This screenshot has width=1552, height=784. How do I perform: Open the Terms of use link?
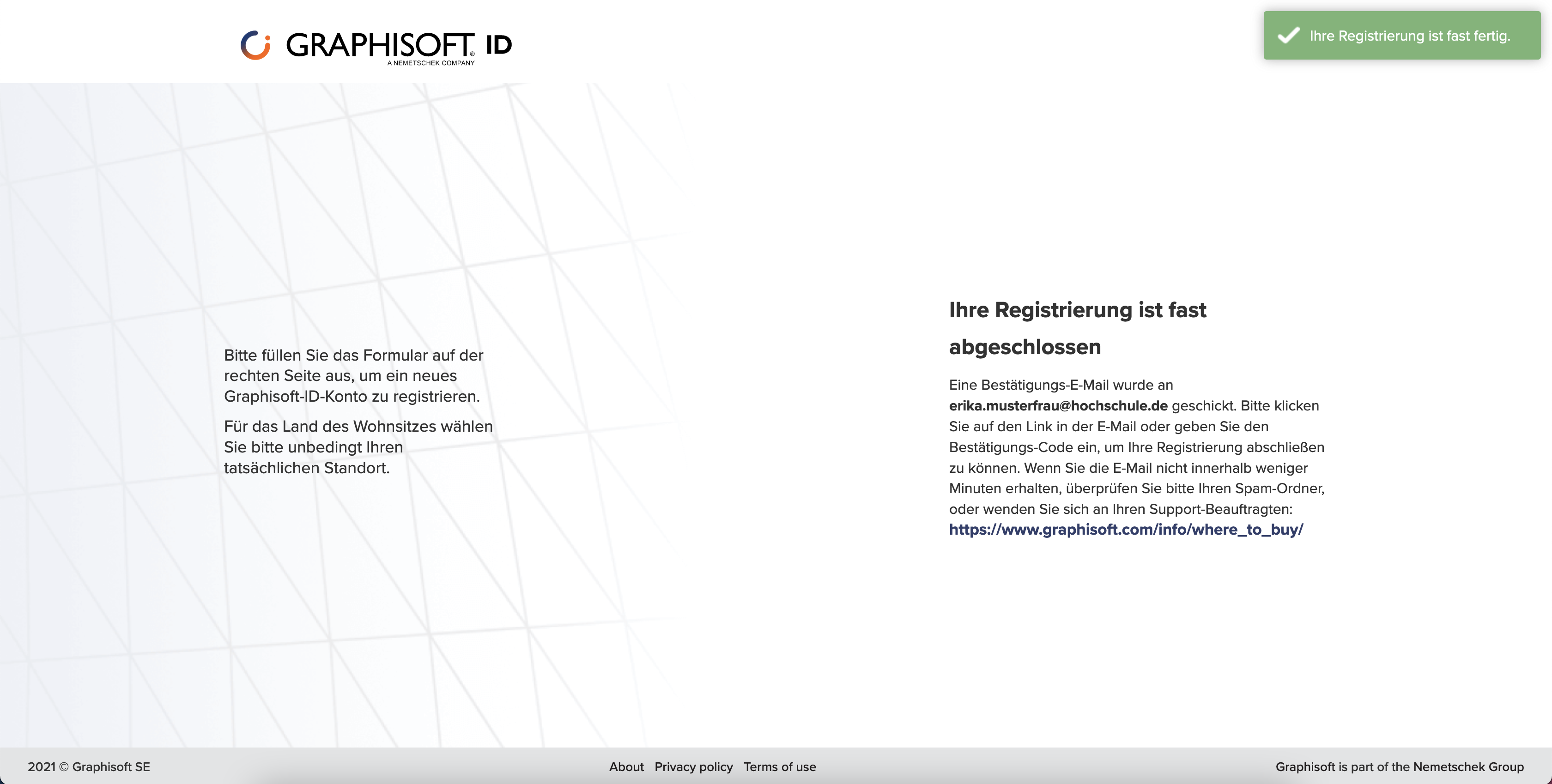780,766
